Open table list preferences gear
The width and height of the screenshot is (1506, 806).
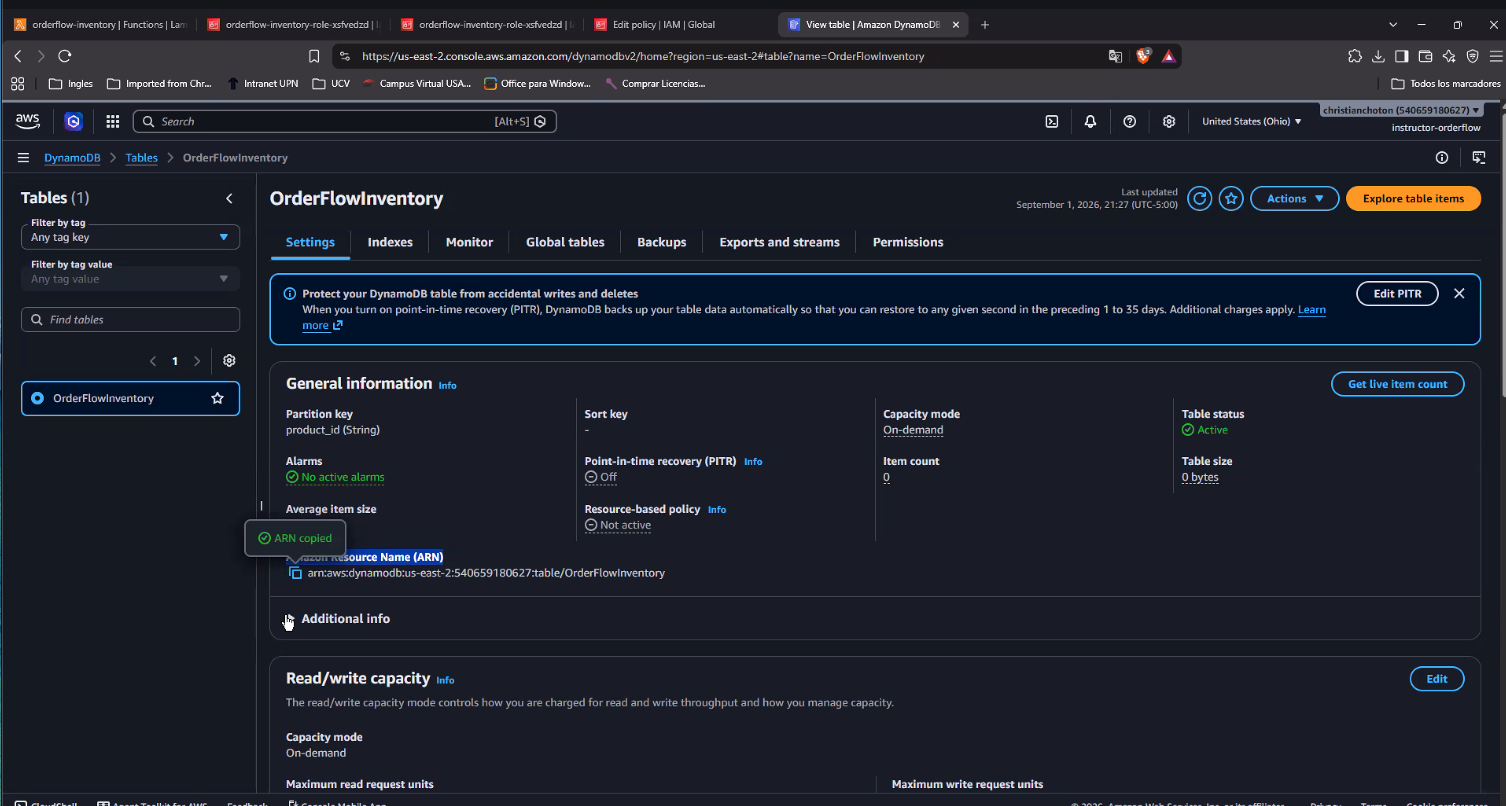(x=229, y=361)
